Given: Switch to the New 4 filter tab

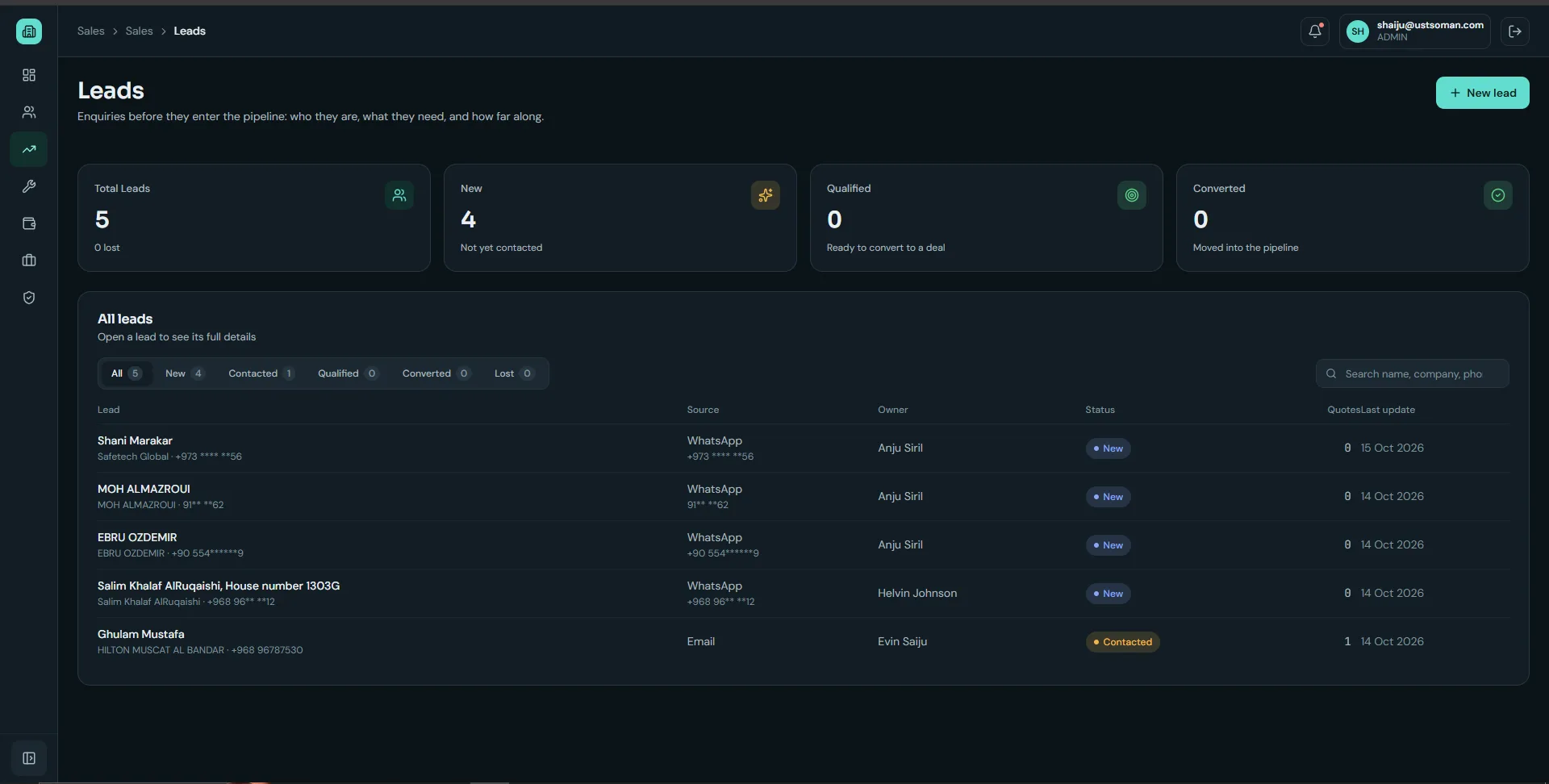Looking at the screenshot, I should point(185,373).
